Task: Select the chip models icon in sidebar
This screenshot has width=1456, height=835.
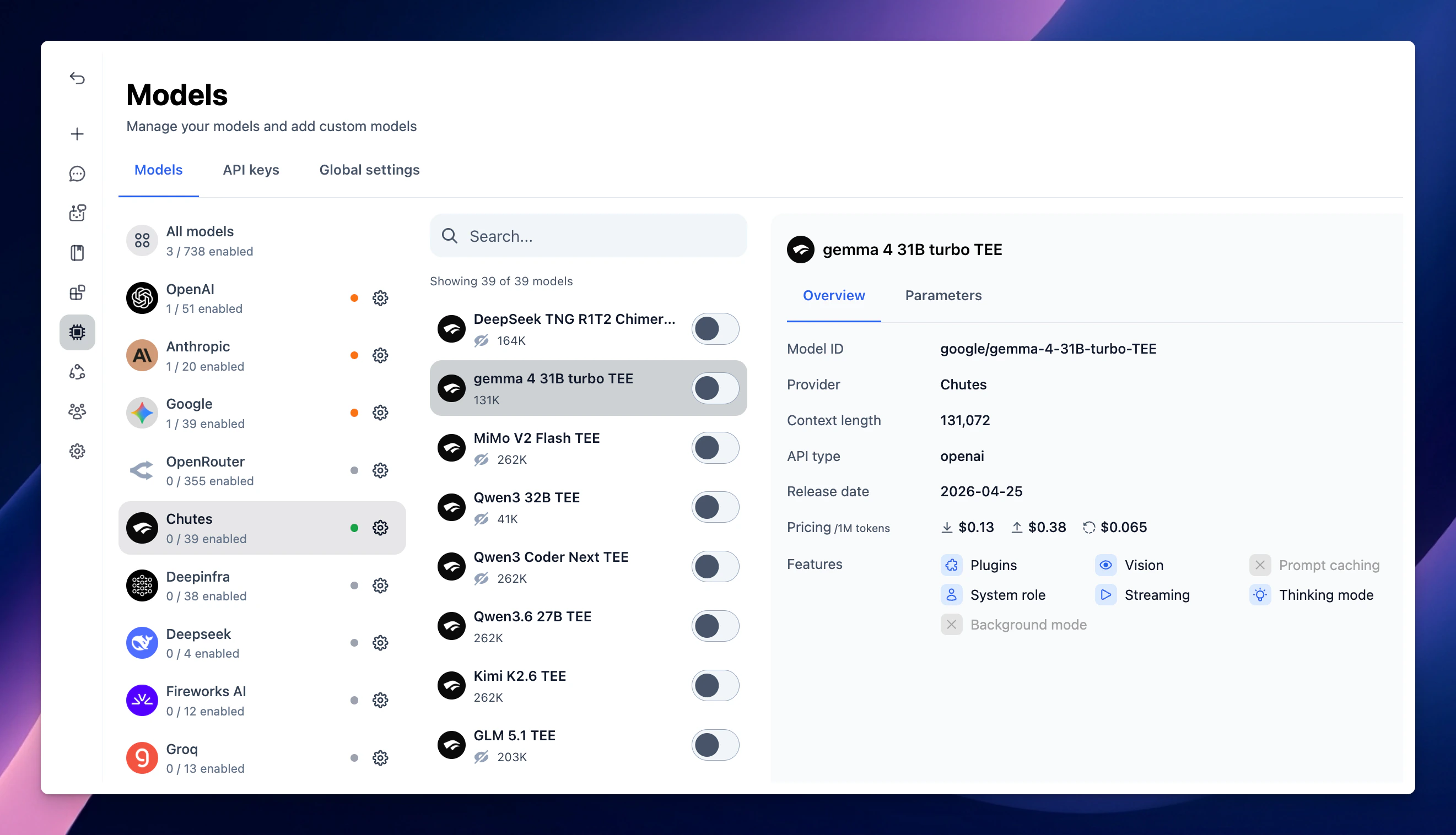Action: (78, 332)
